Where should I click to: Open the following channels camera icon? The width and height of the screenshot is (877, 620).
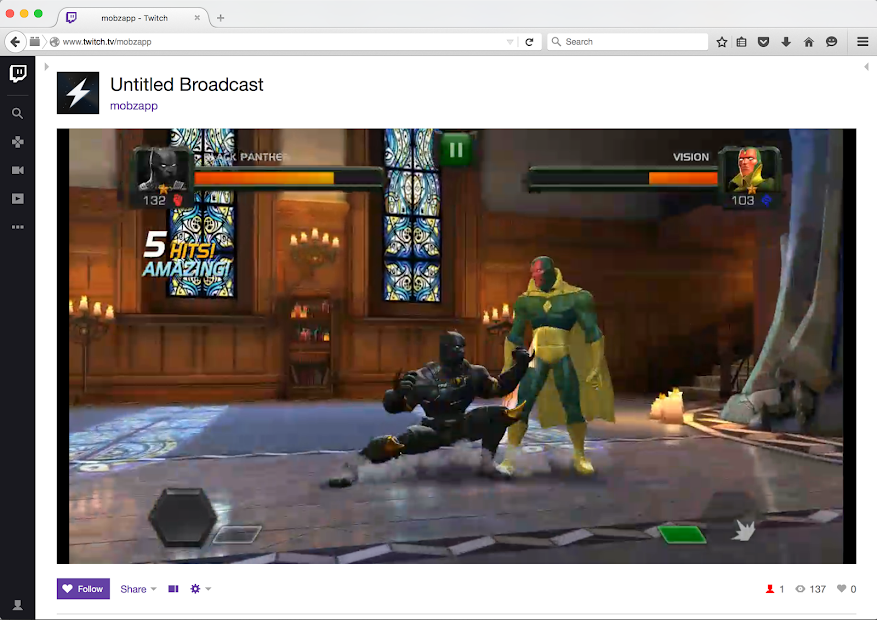(x=17, y=170)
